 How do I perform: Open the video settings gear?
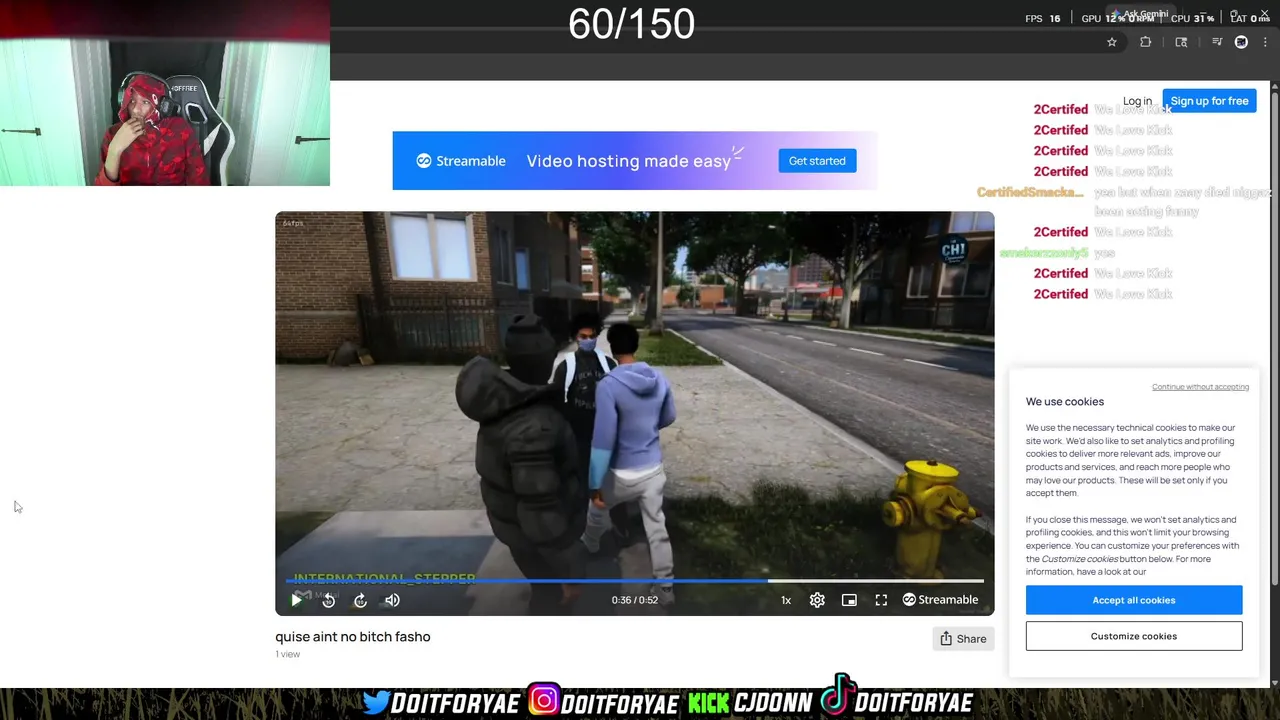tap(817, 600)
